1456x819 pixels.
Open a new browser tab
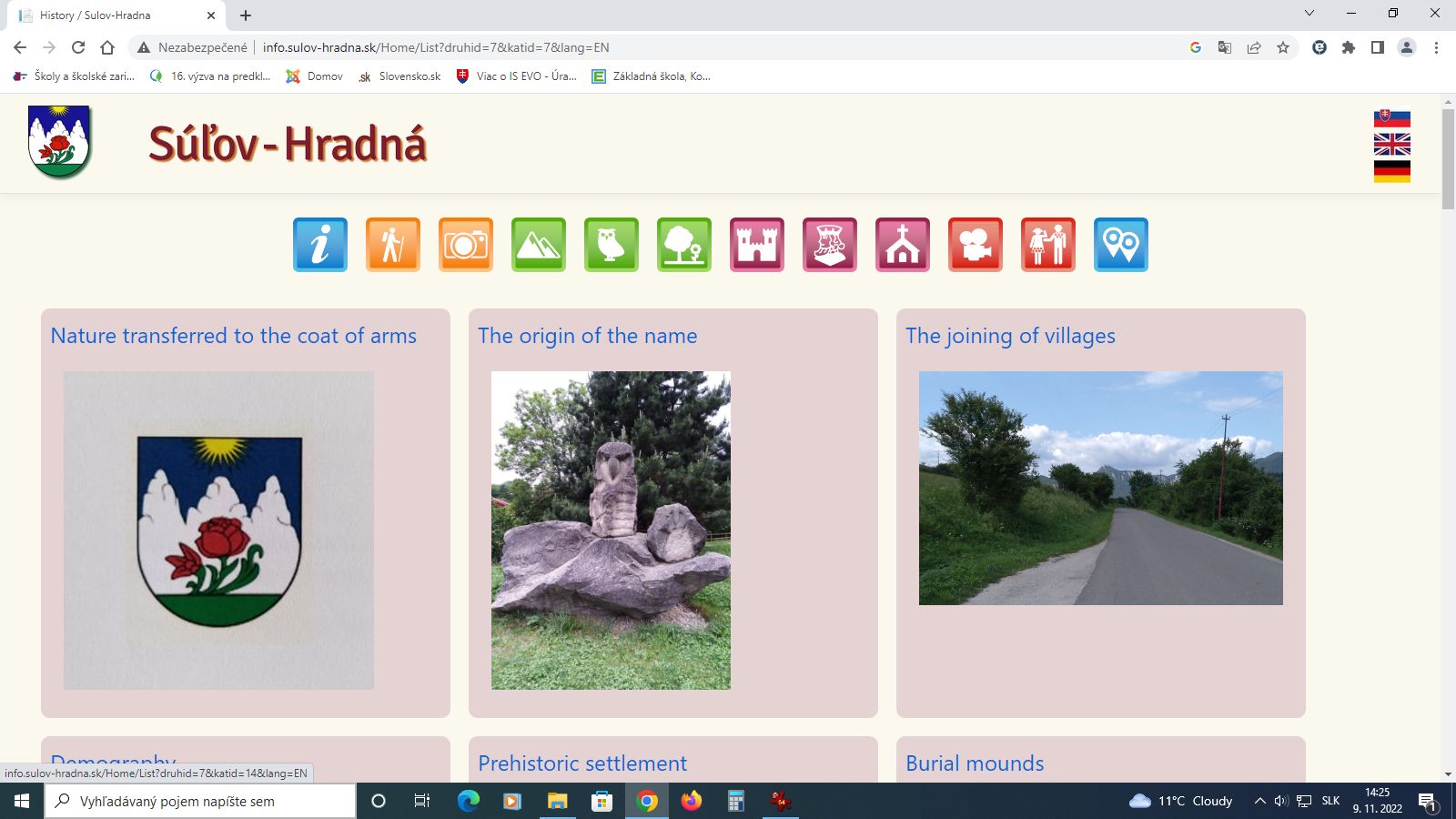tap(246, 15)
